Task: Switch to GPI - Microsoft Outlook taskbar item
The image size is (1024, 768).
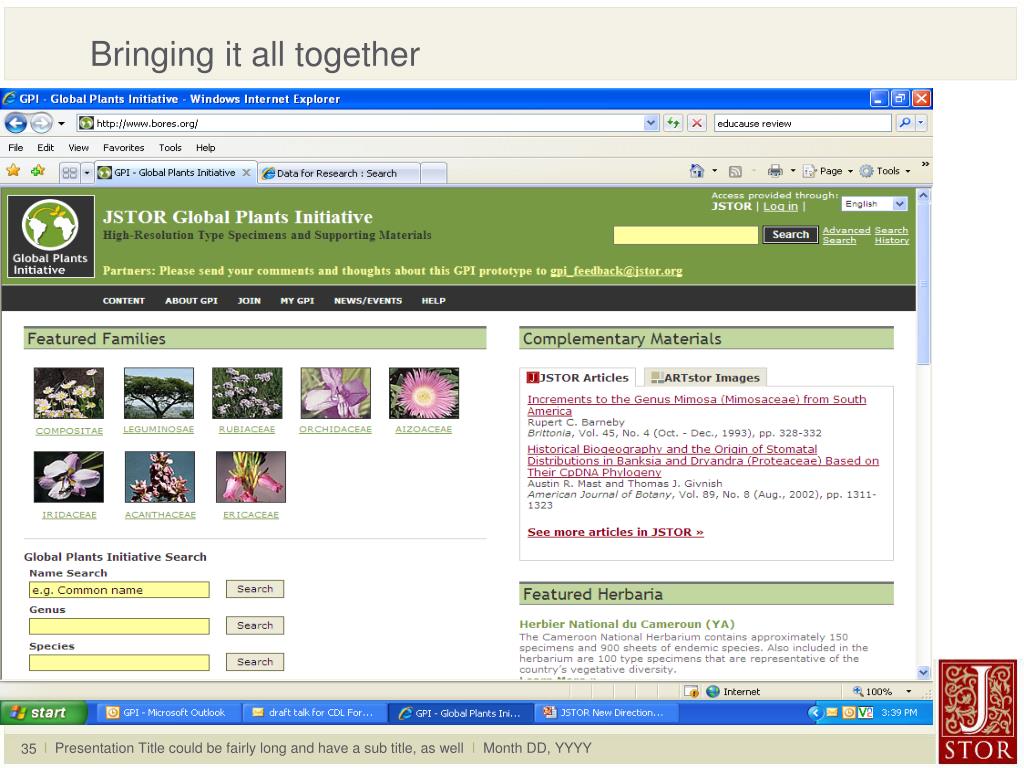Action: [x=168, y=712]
